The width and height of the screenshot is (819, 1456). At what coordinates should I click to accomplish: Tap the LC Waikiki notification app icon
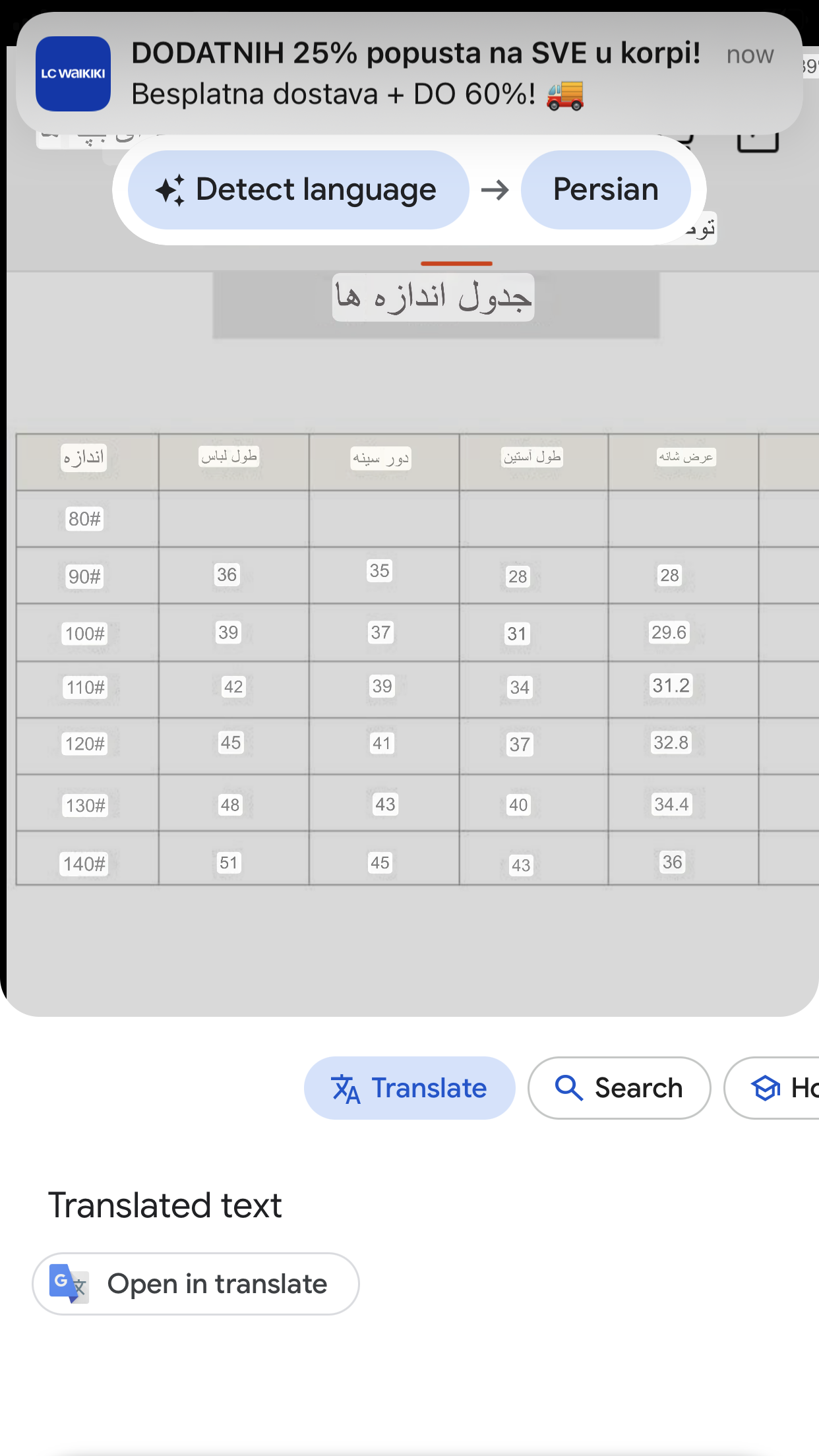point(73,74)
